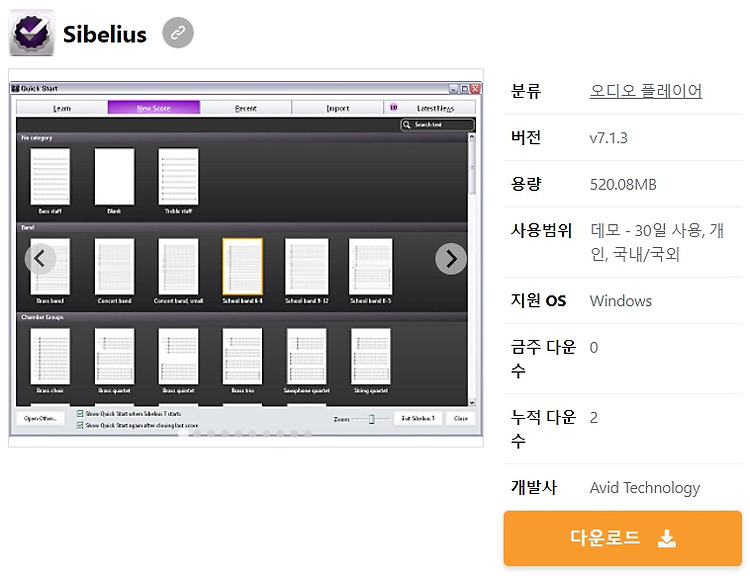Adjust the Zoom slider handle
This screenshot has width=750, height=576.
pos(371,419)
